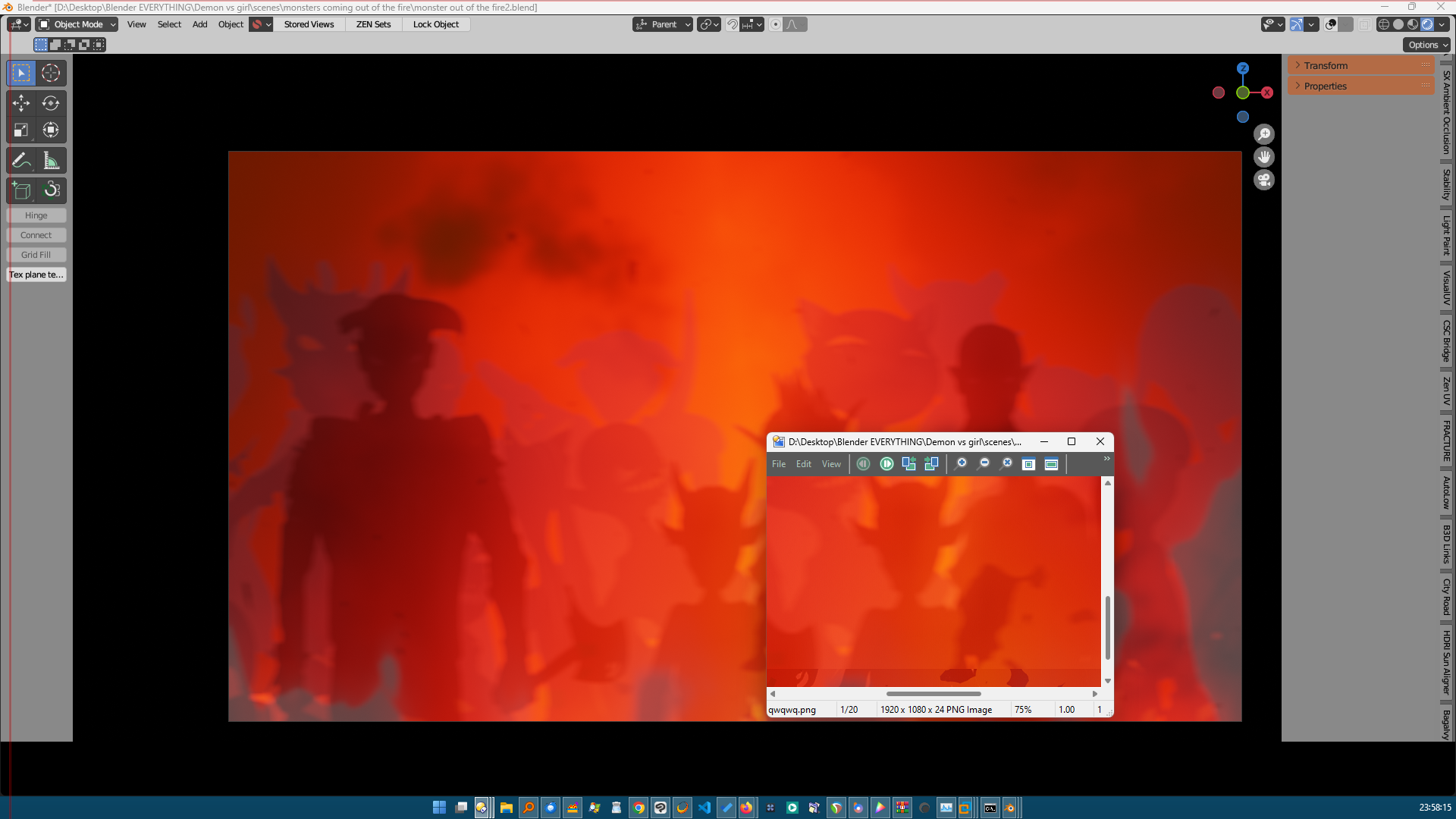The height and width of the screenshot is (819, 1456).
Task: Click the pan hand gizmo
Action: [1263, 157]
